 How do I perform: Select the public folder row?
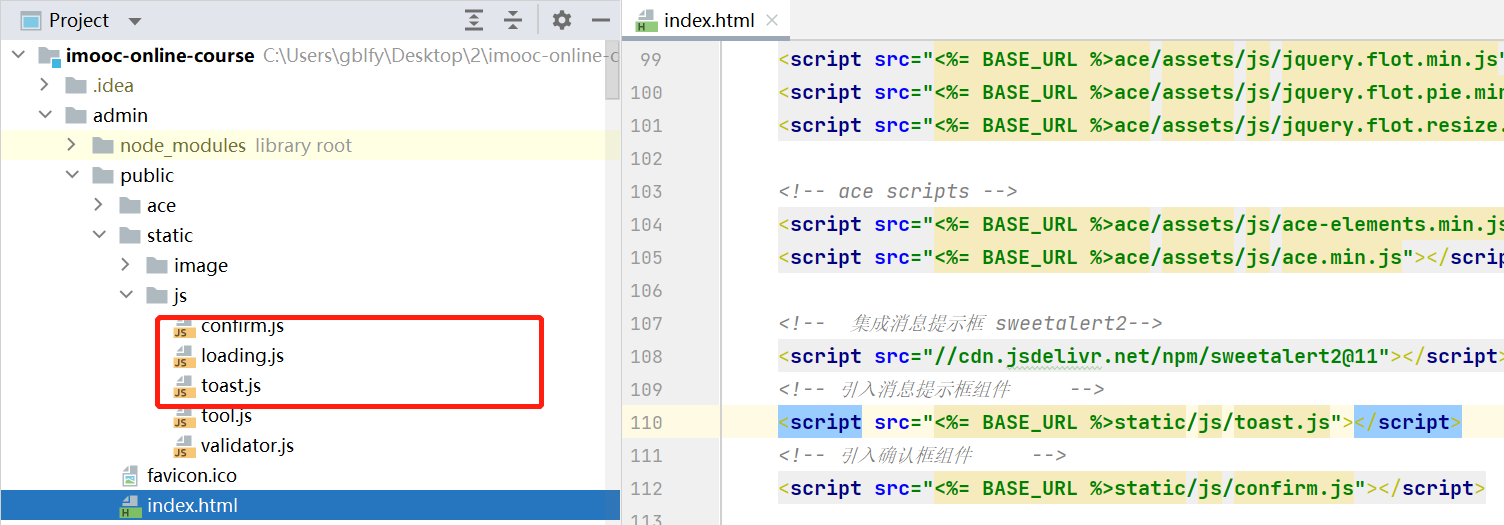147,175
